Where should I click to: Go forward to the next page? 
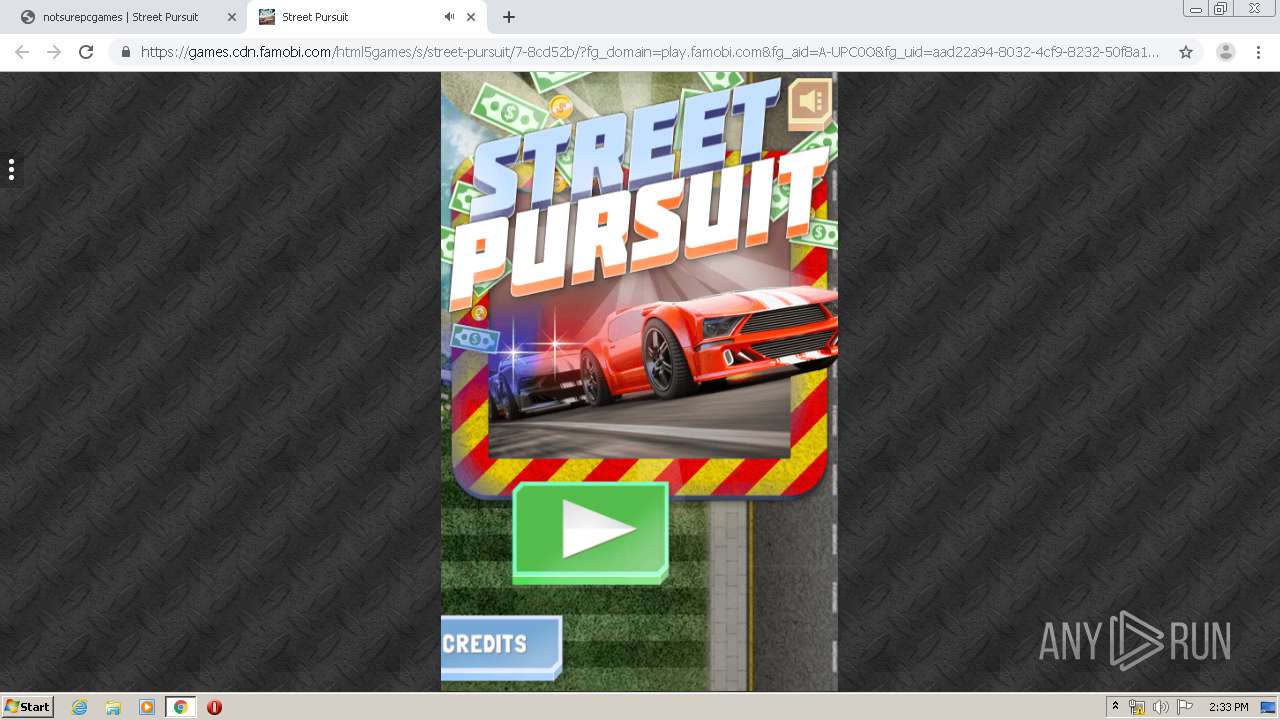point(54,52)
